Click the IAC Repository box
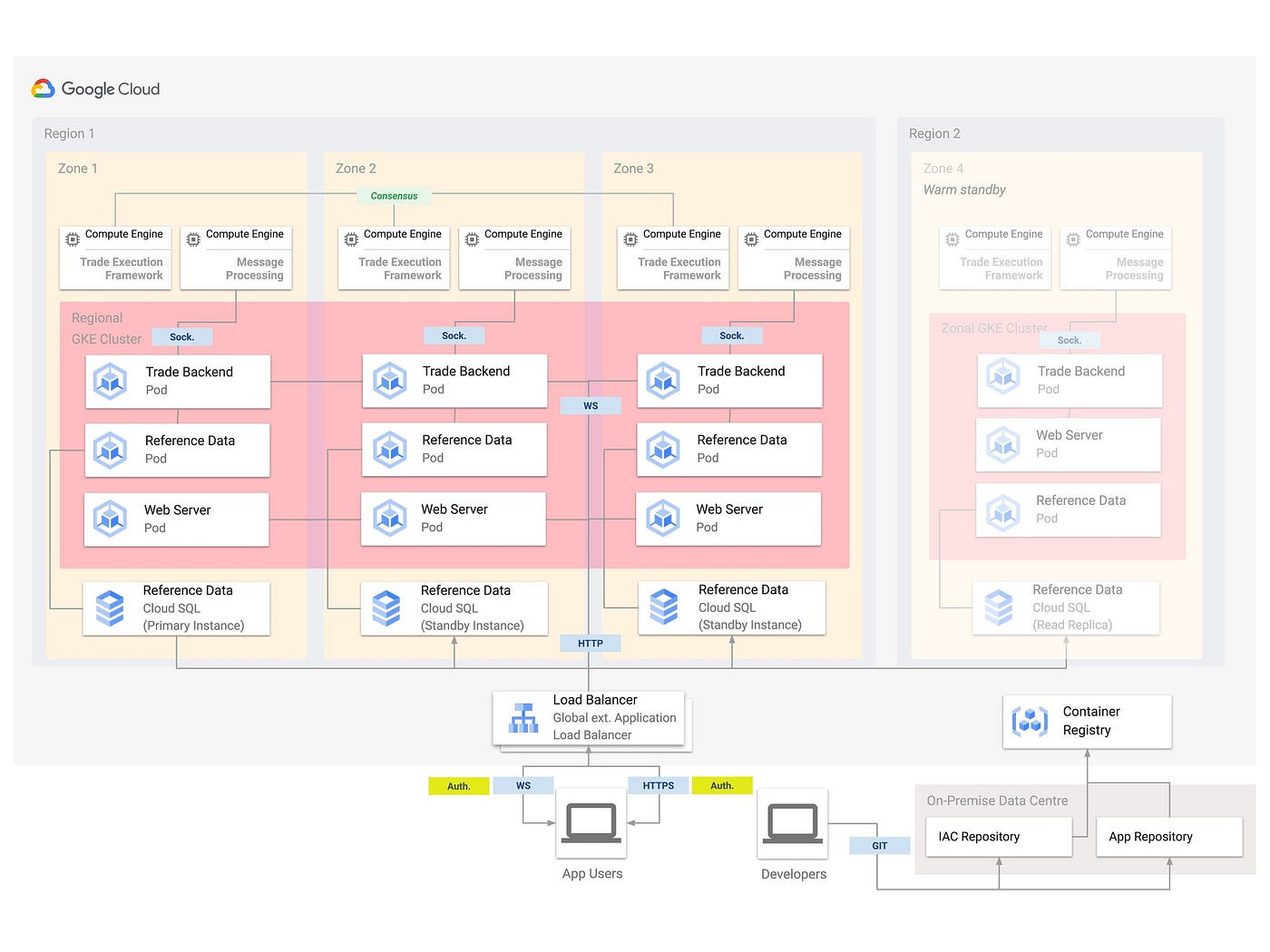 pos(999,837)
